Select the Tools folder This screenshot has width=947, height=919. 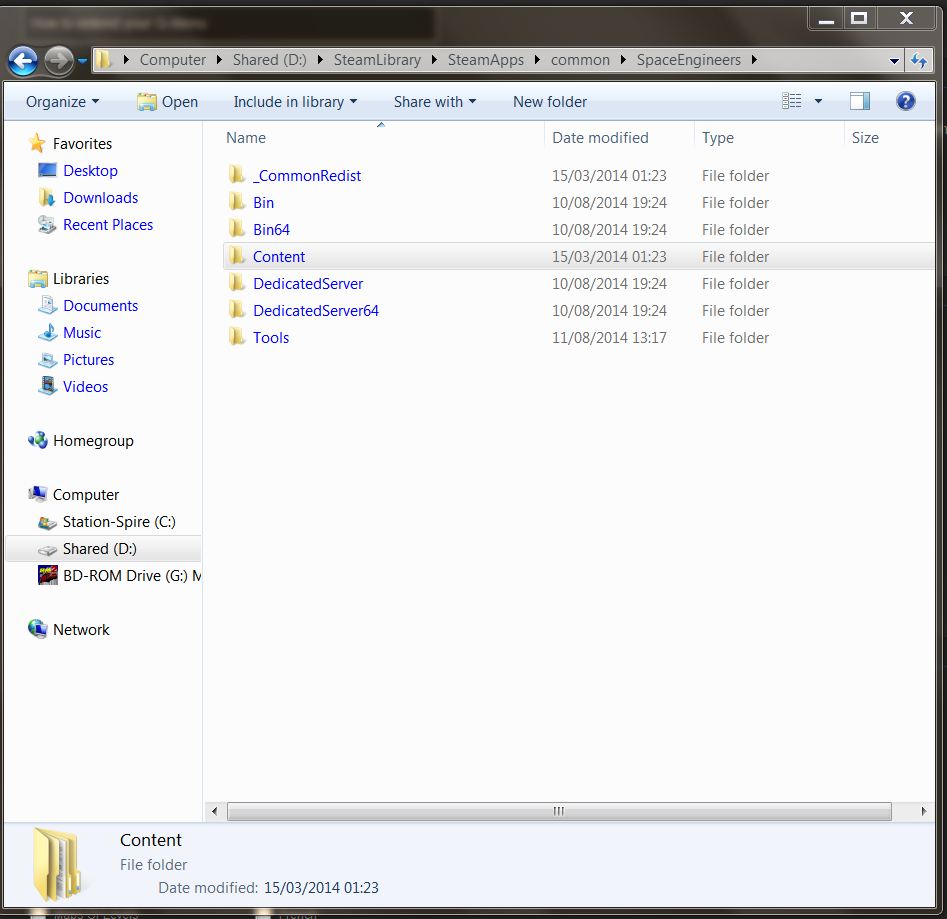coord(271,338)
